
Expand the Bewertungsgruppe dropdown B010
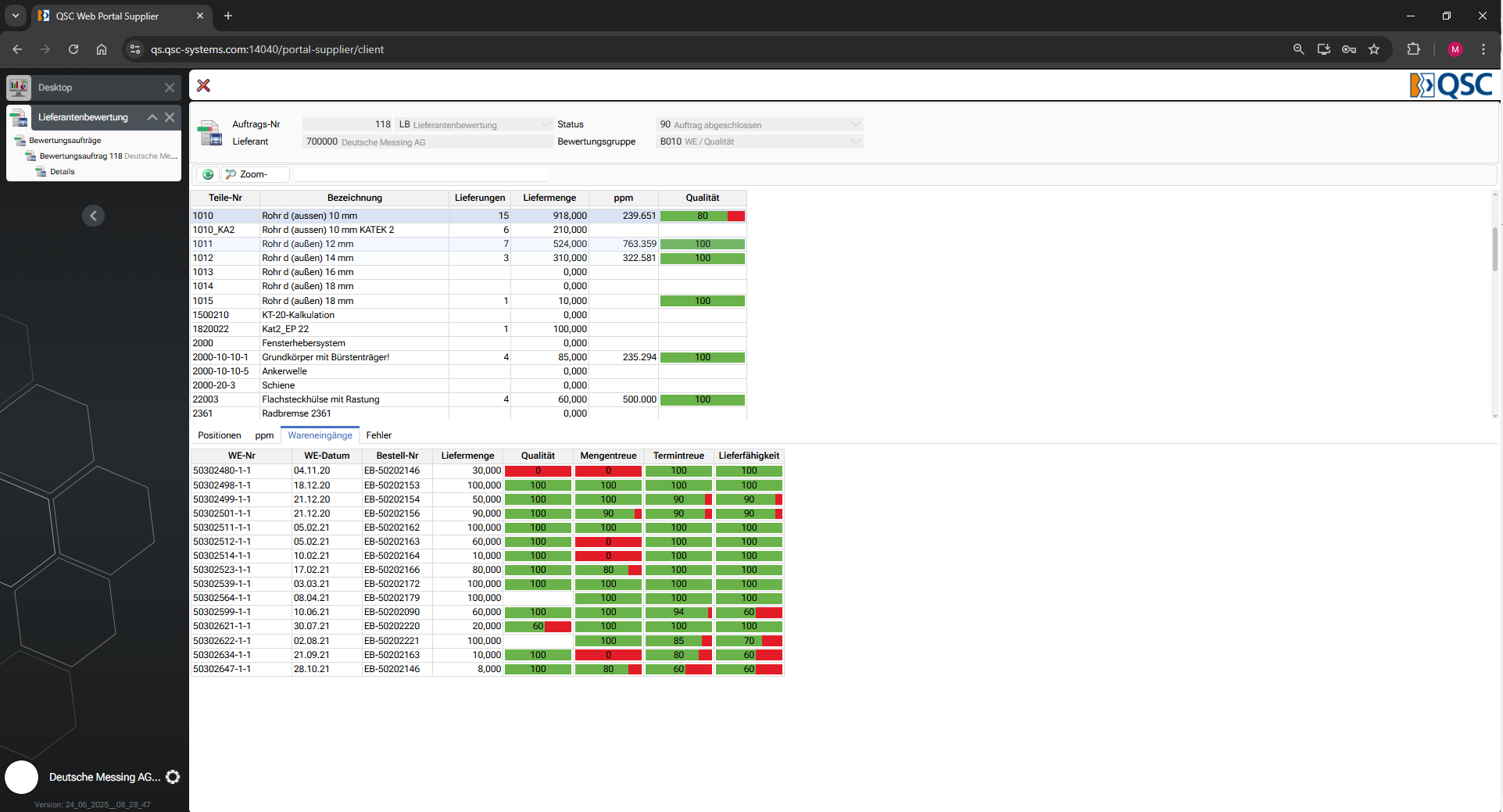tap(760, 141)
